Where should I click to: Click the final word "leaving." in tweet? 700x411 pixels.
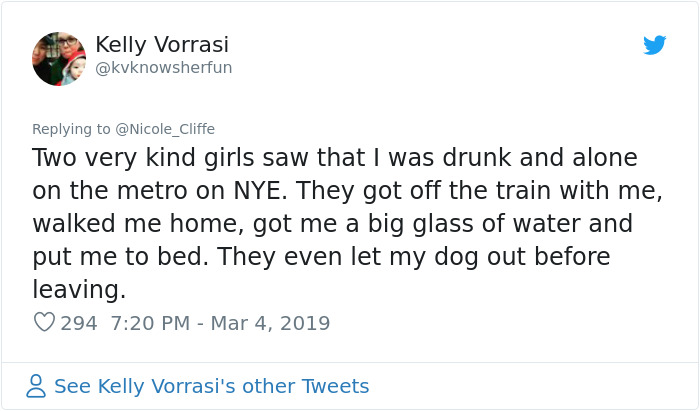79,290
